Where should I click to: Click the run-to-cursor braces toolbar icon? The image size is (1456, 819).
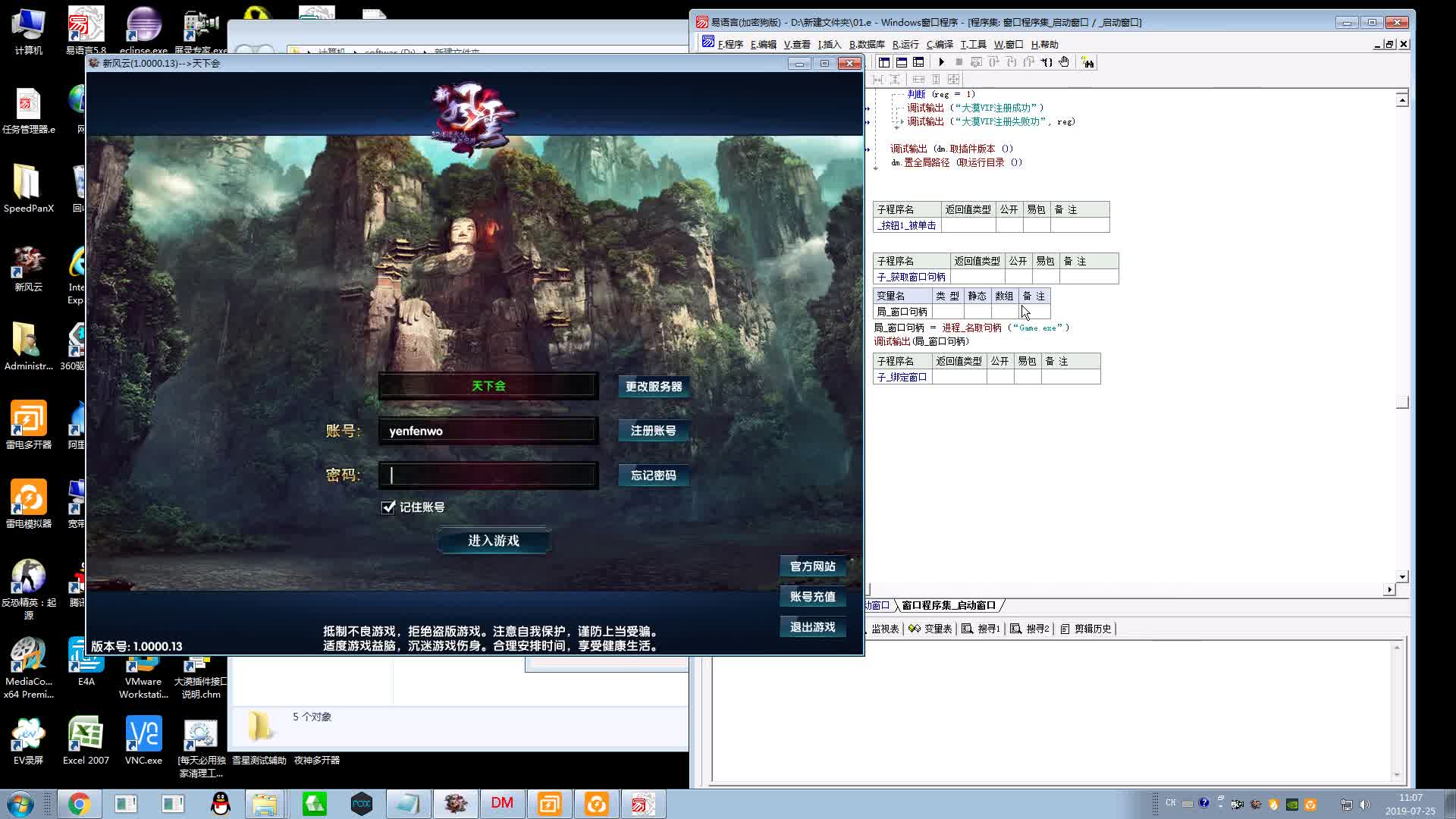(1046, 62)
